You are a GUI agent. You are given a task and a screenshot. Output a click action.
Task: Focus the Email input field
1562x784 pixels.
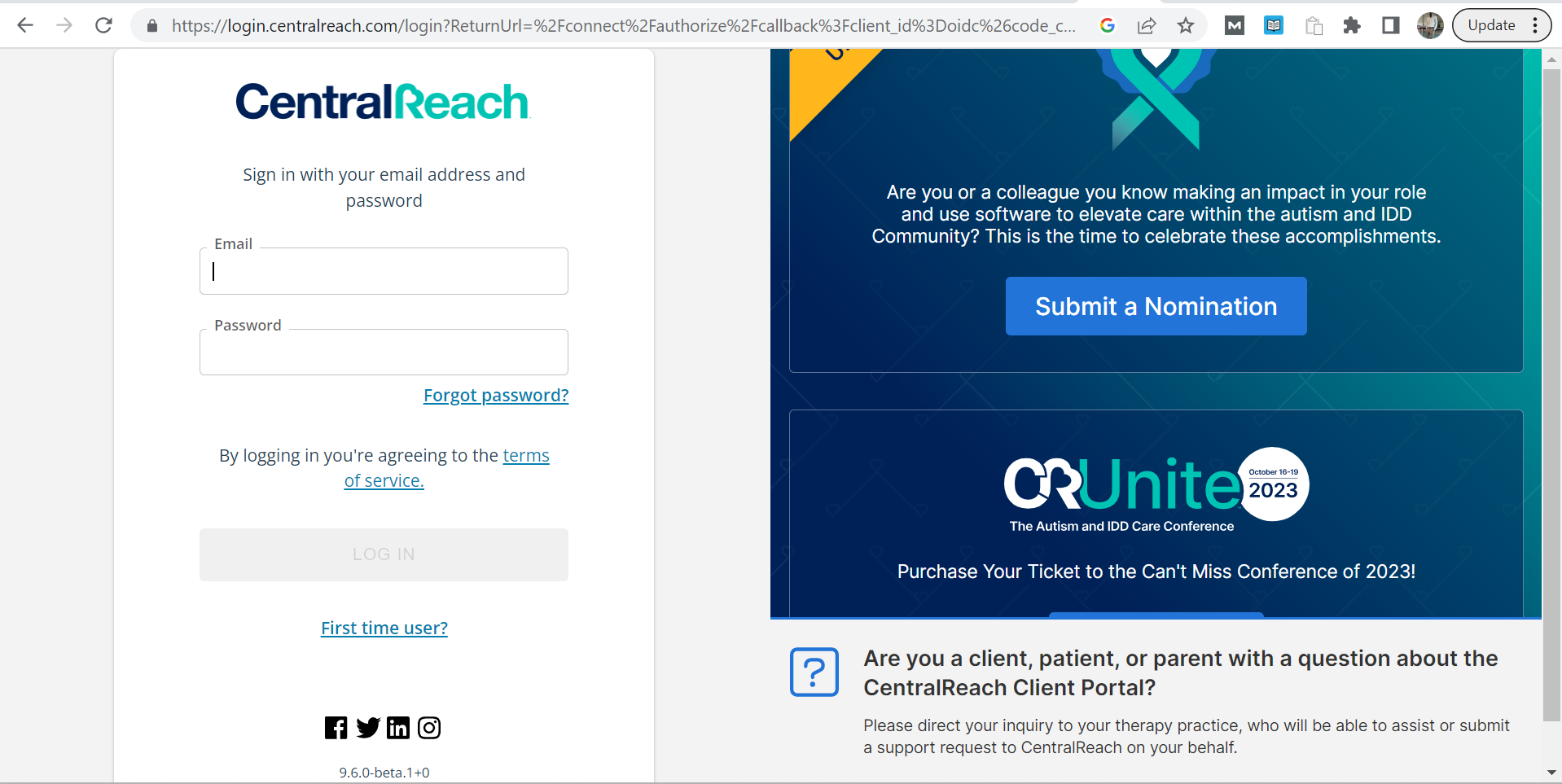click(x=384, y=271)
